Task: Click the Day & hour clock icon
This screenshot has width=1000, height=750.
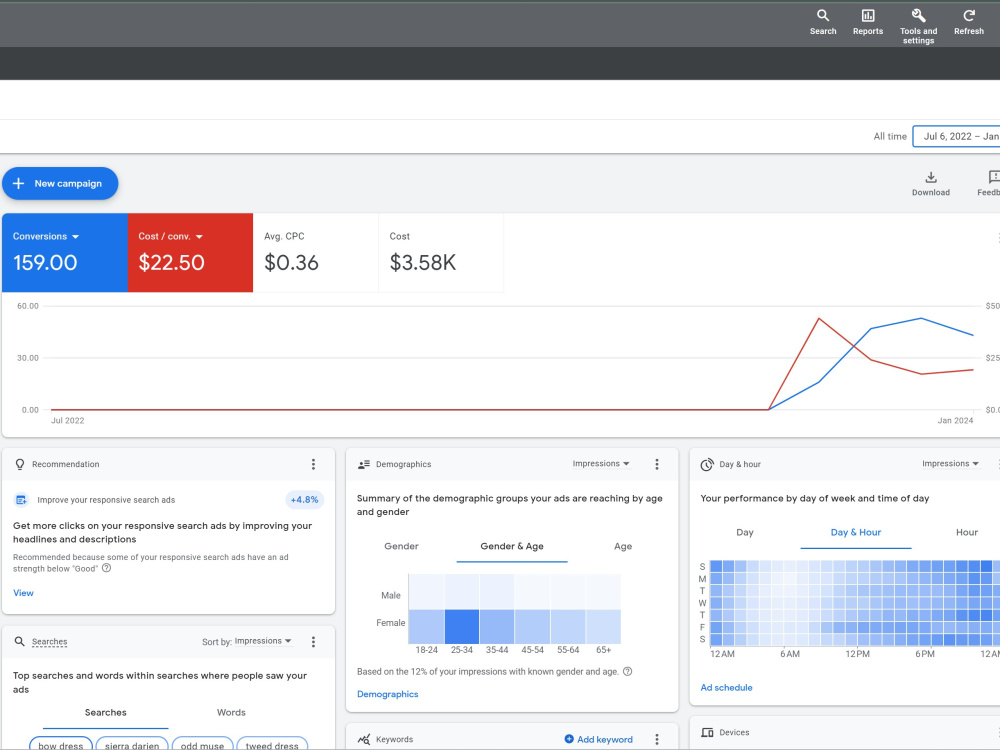Action: [x=707, y=464]
